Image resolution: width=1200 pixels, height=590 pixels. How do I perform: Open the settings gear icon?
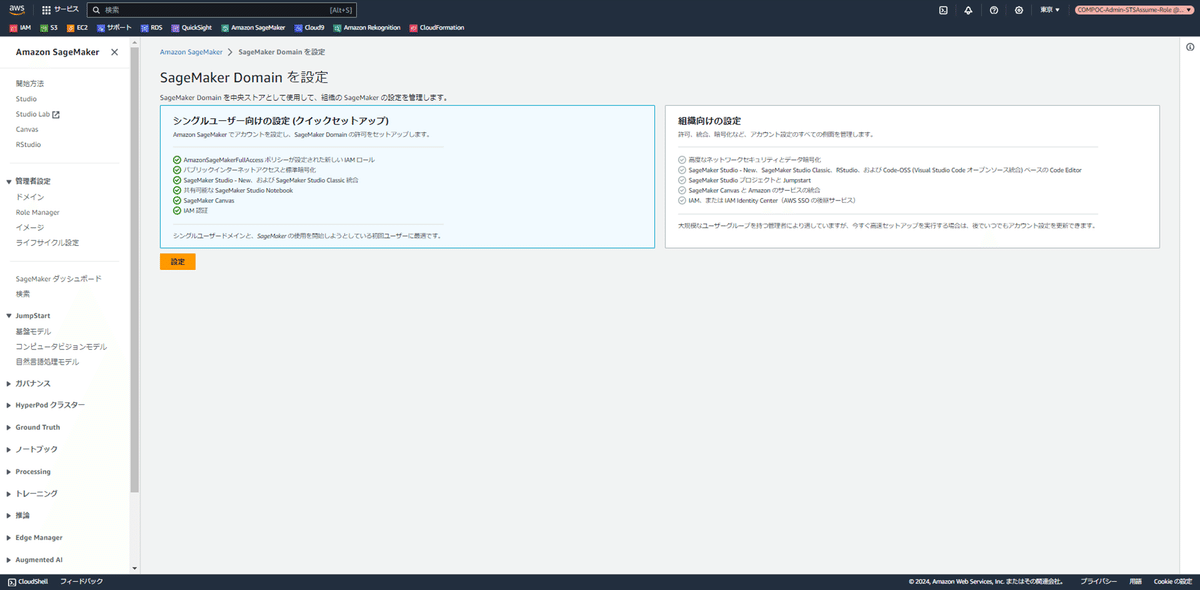click(x=1019, y=10)
